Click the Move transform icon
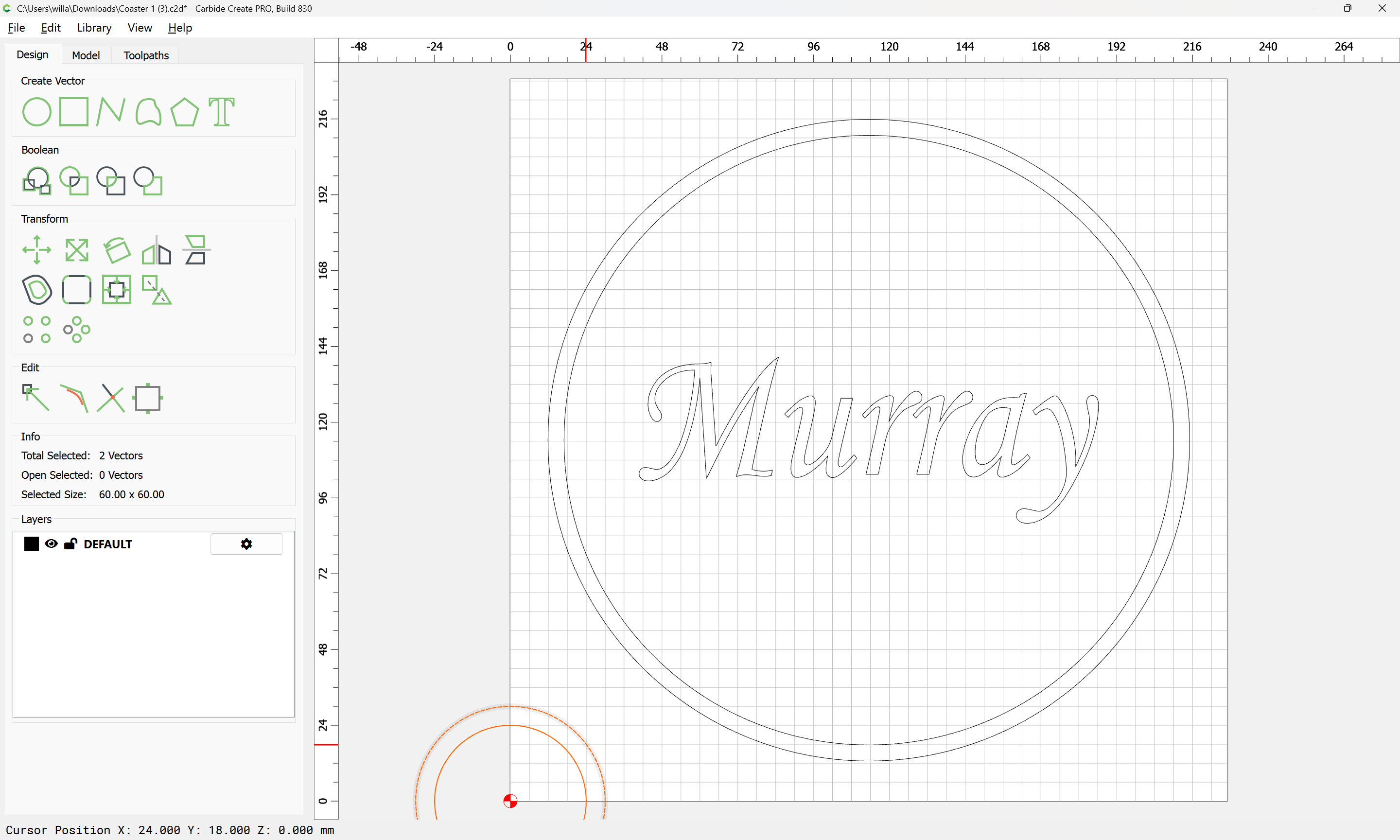This screenshot has height=840, width=1400. coord(37,250)
